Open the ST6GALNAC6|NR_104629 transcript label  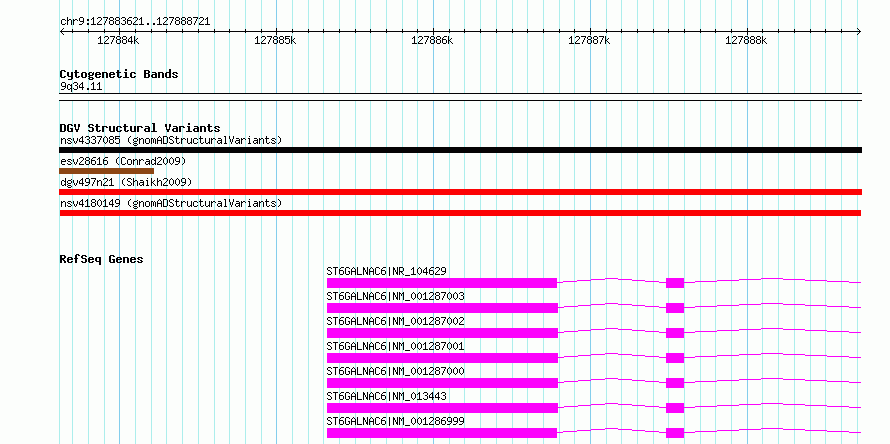(x=387, y=271)
